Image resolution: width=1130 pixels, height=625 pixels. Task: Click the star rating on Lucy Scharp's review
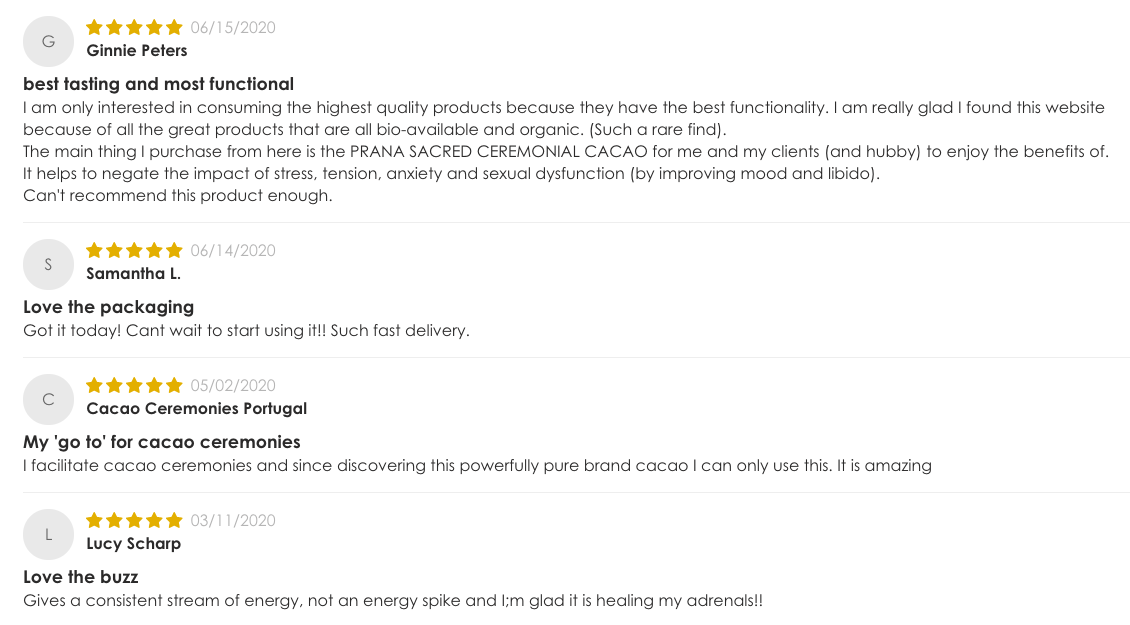[134, 520]
